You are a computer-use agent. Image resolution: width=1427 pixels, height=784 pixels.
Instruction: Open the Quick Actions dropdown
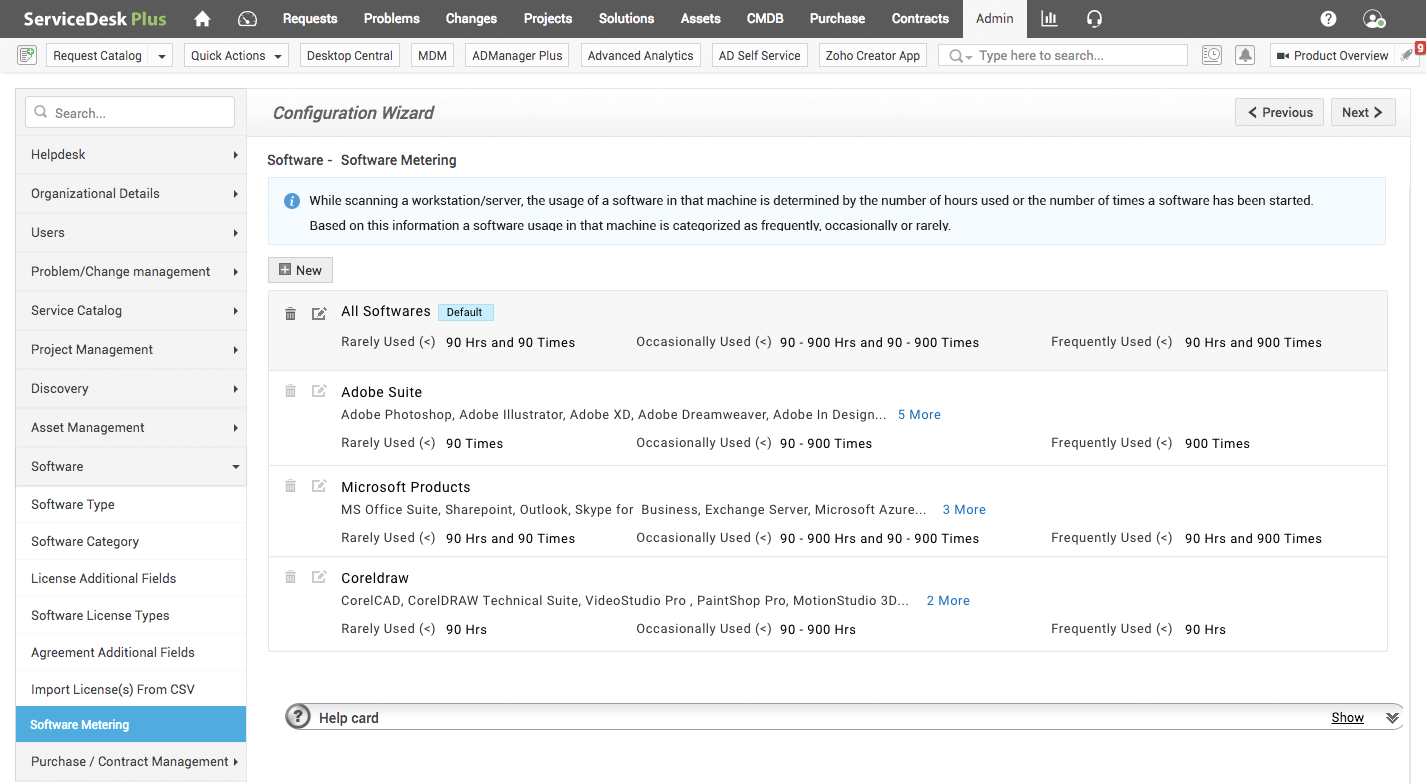236,56
